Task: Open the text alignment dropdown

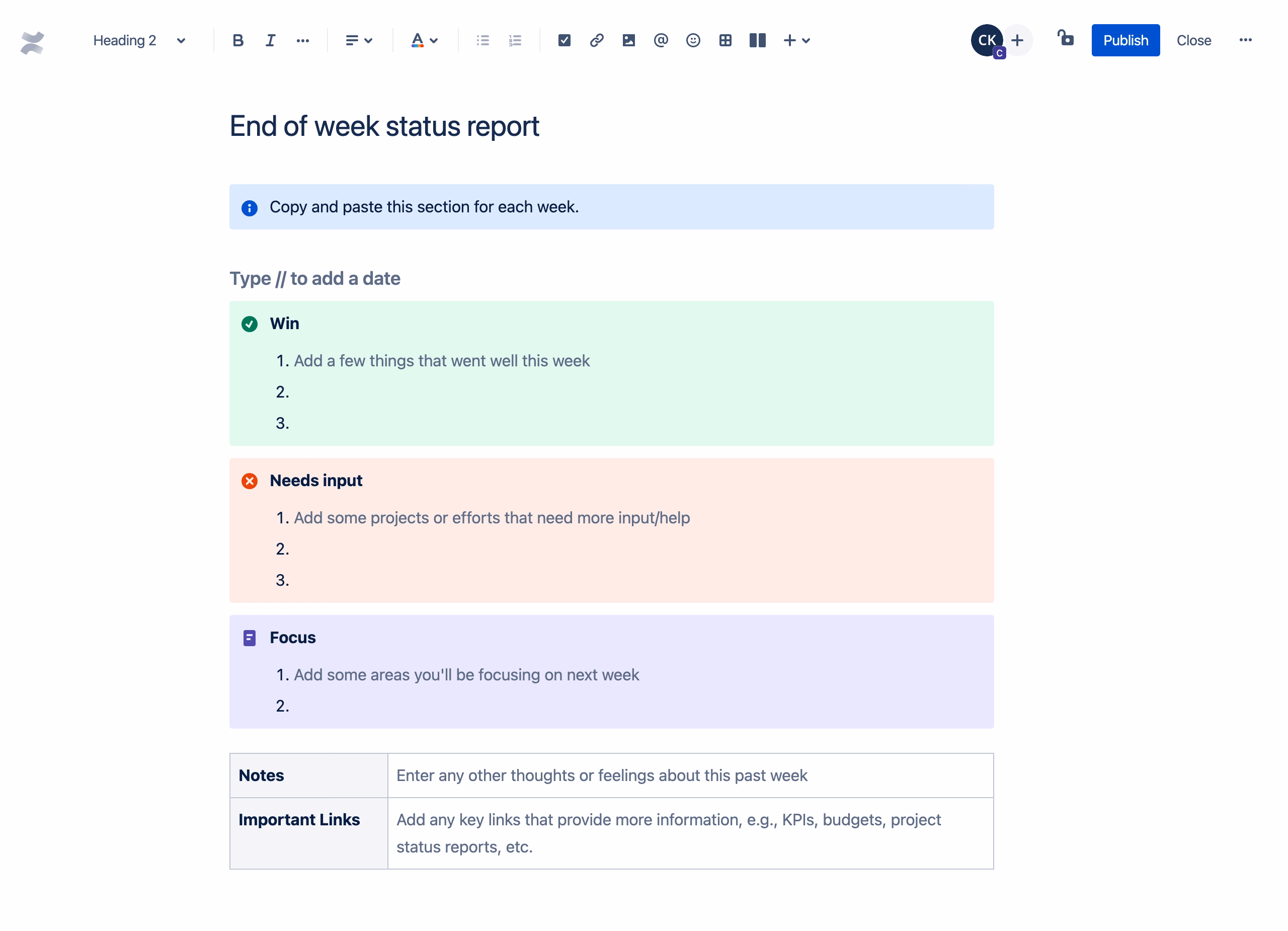Action: (358, 40)
